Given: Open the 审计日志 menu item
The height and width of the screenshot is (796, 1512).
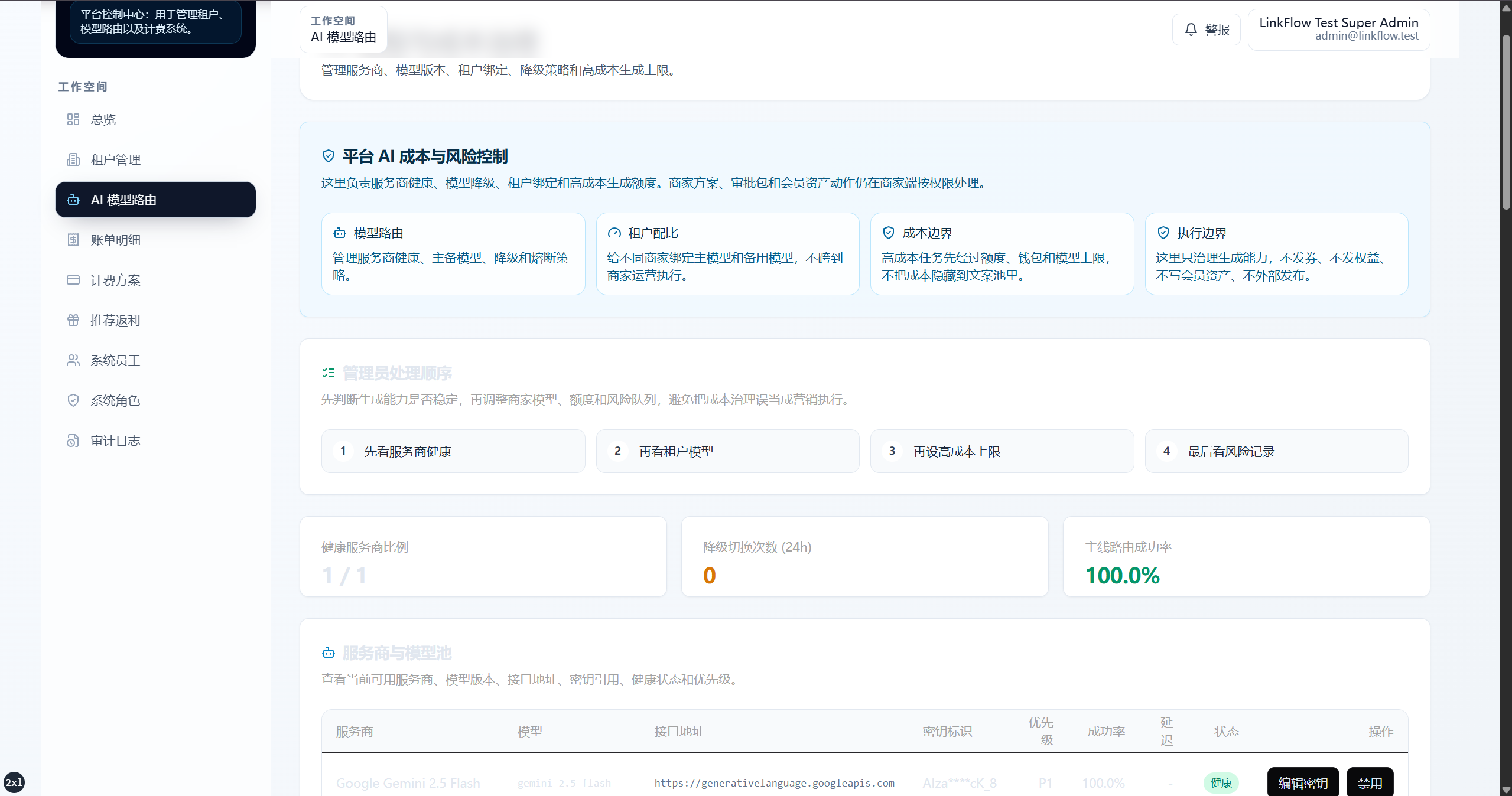Looking at the screenshot, I should click(155, 441).
